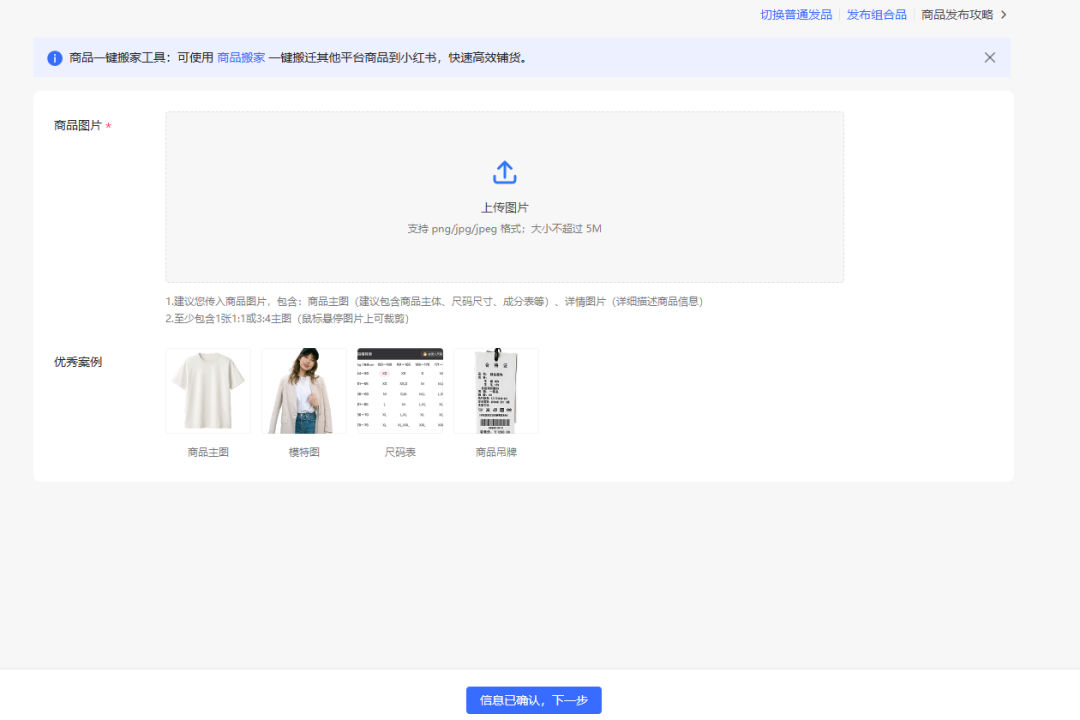Click the red asterisk beside 商品图片
Screen dimensions: 1080x720
(x=107, y=126)
